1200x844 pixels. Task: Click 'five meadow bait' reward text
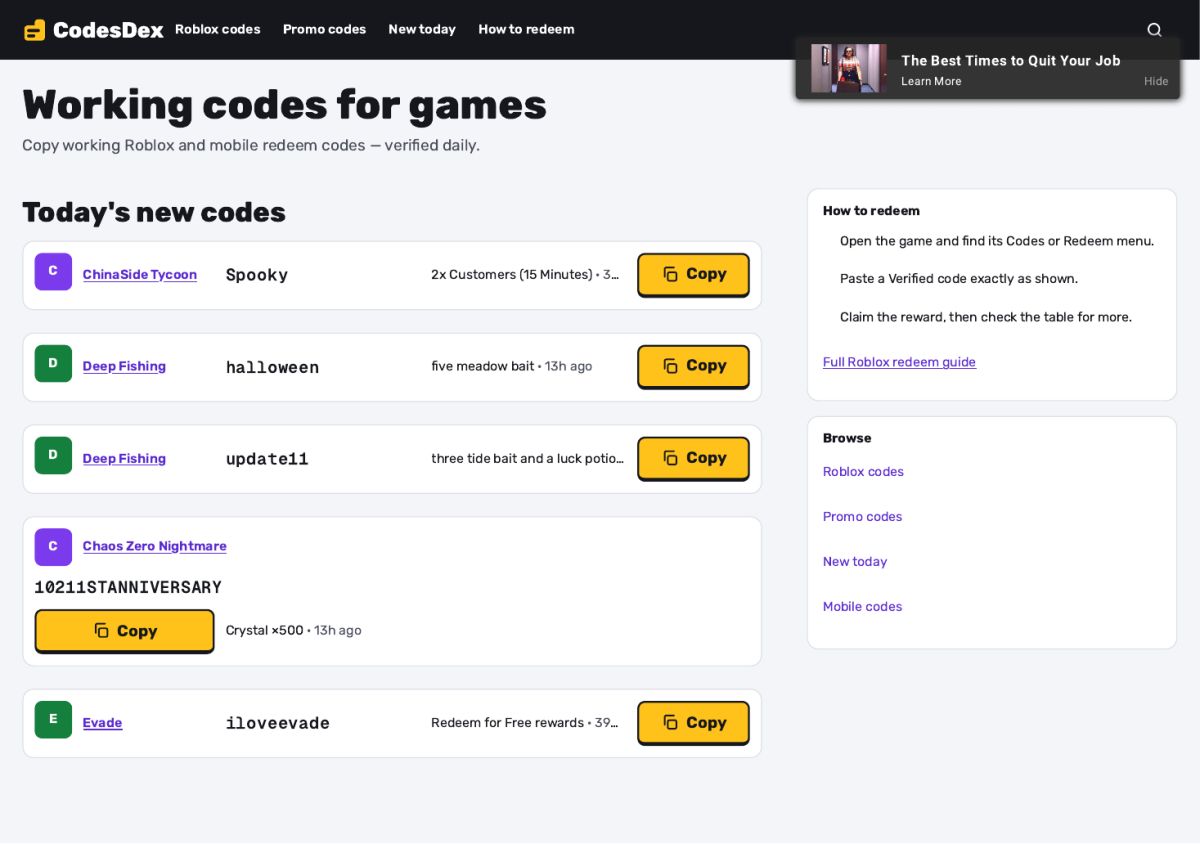tap(483, 367)
